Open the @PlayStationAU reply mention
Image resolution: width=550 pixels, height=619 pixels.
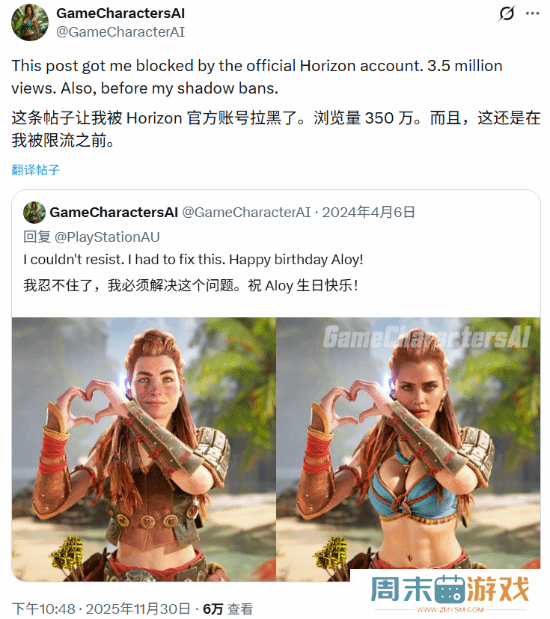[x=107, y=237]
